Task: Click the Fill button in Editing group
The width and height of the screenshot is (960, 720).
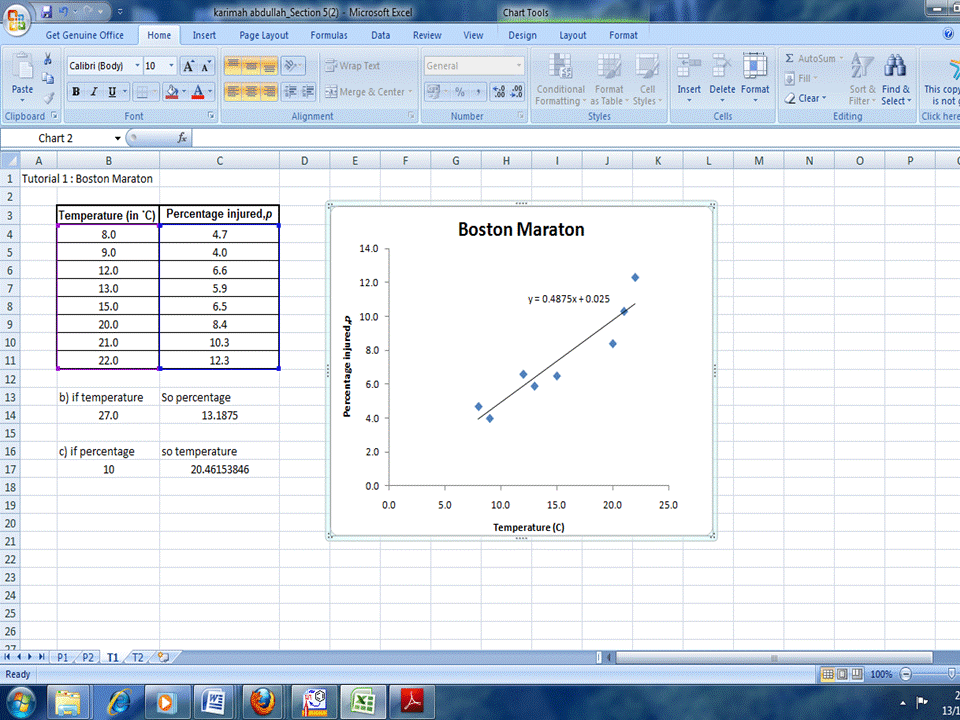Action: click(801, 78)
